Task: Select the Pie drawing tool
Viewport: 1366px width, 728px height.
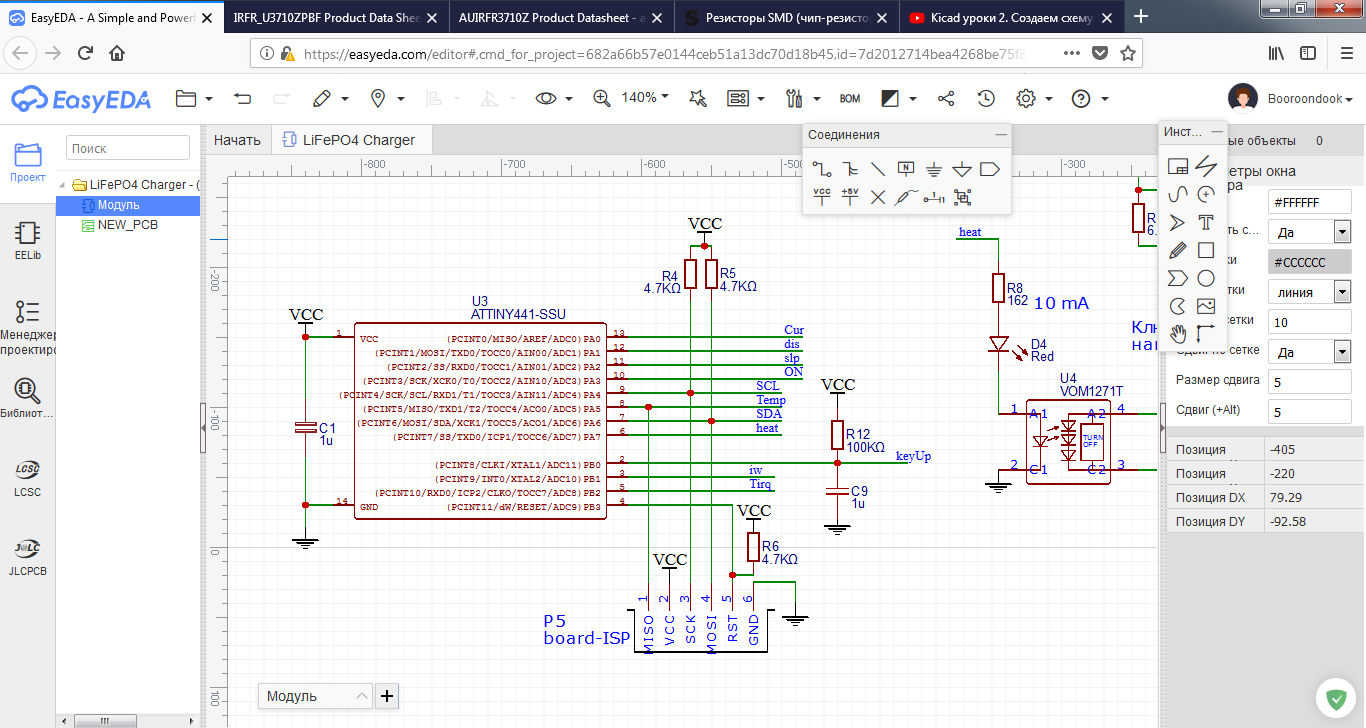Action: [1178, 306]
